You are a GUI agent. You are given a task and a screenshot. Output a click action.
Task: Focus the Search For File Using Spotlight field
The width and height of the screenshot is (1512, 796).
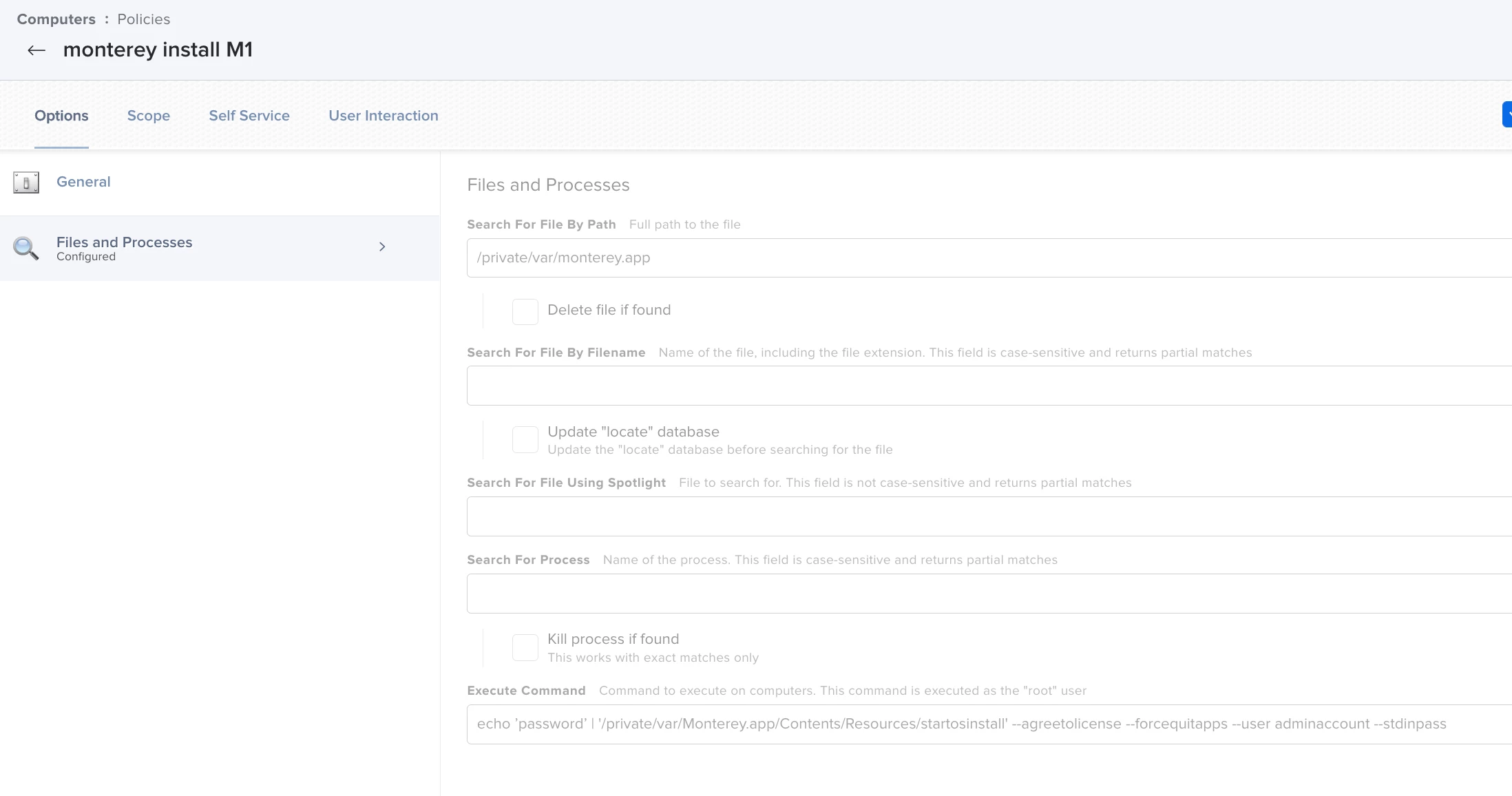tap(989, 516)
